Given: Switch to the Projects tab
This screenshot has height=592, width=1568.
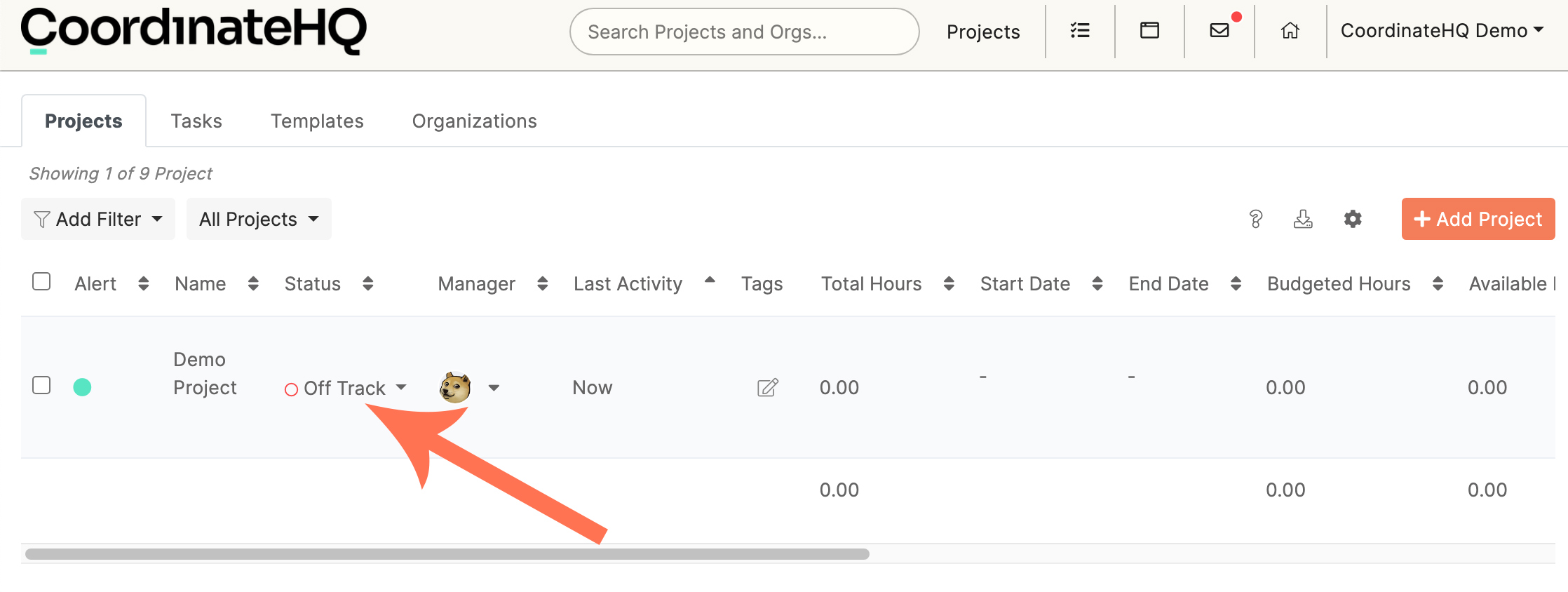Looking at the screenshot, I should 83,121.
